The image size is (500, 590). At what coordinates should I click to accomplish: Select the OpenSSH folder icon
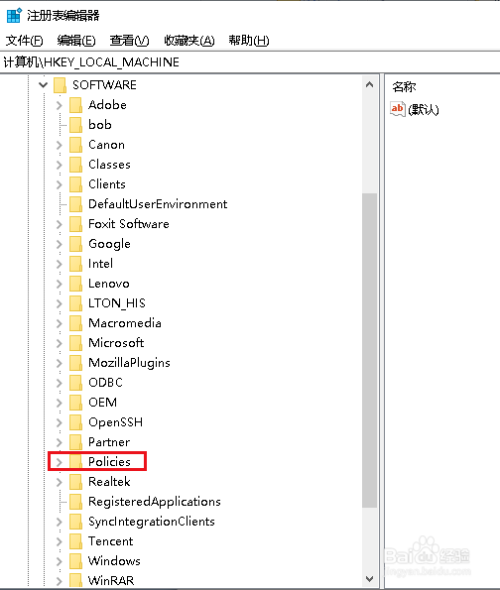click(x=76, y=423)
